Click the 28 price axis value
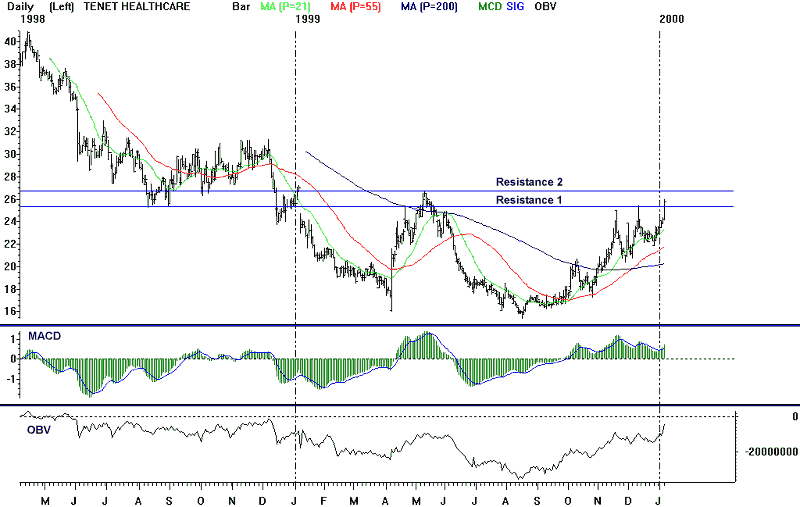The width and height of the screenshot is (800, 507). [10, 176]
